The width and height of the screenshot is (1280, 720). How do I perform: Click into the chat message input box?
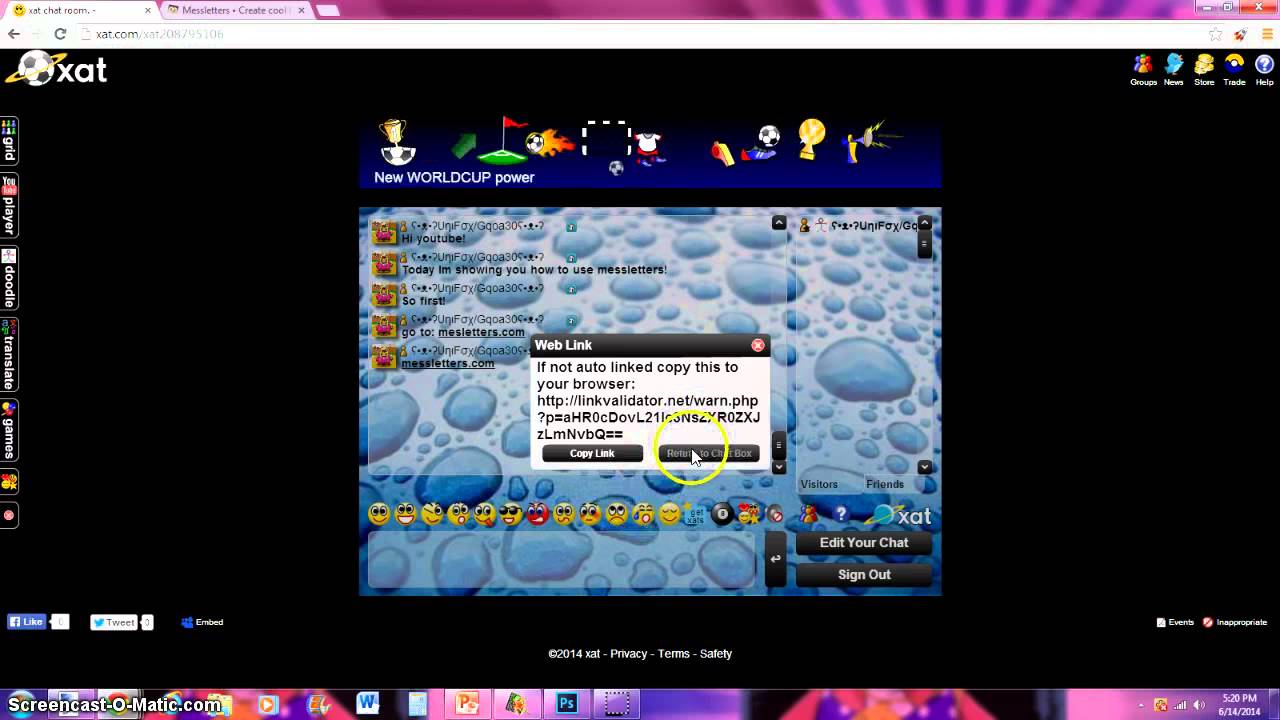562,559
